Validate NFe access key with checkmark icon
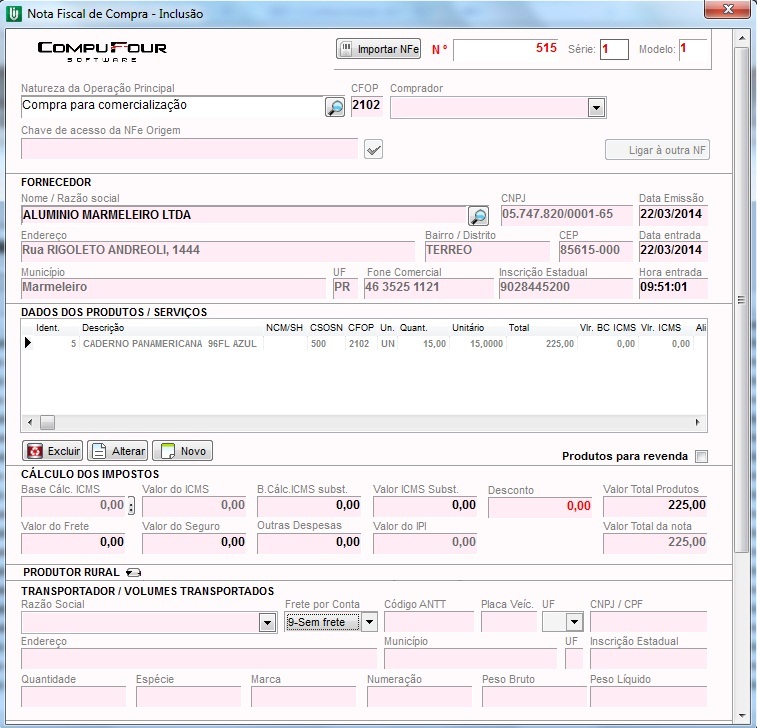757x728 pixels. (x=374, y=150)
